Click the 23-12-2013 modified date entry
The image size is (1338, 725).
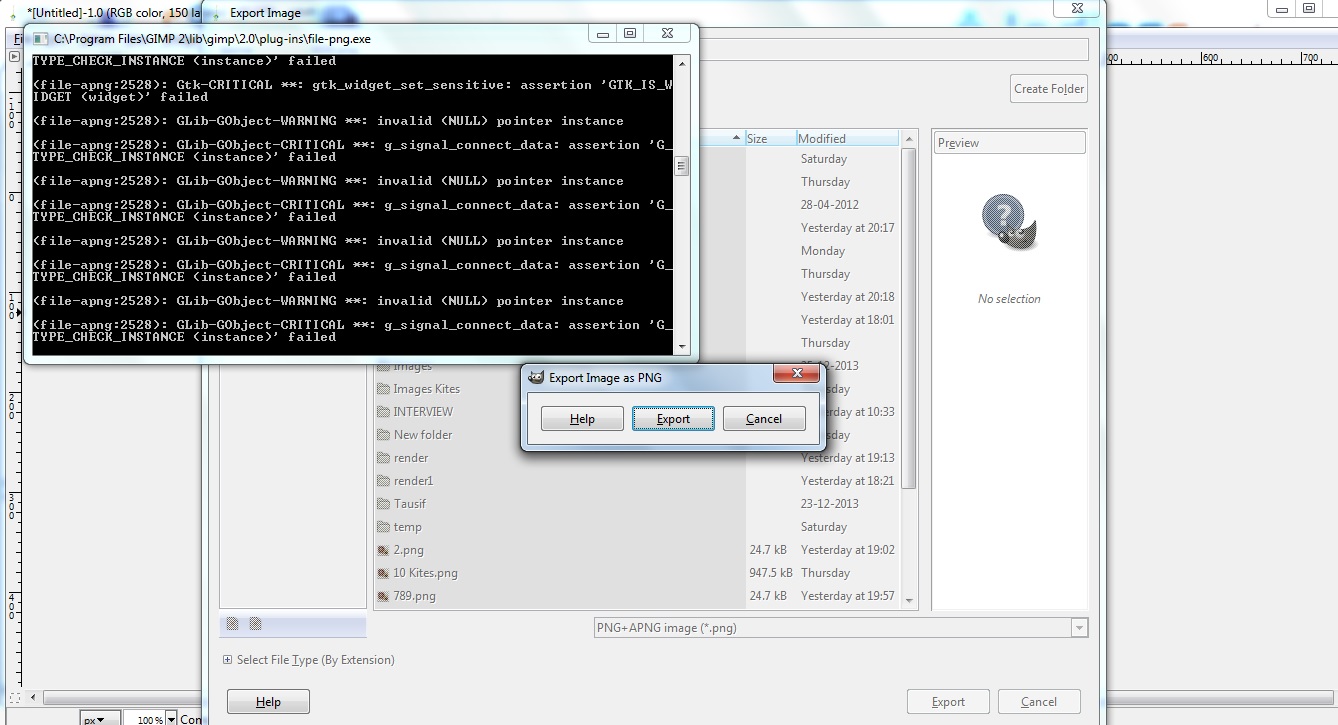(829, 504)
